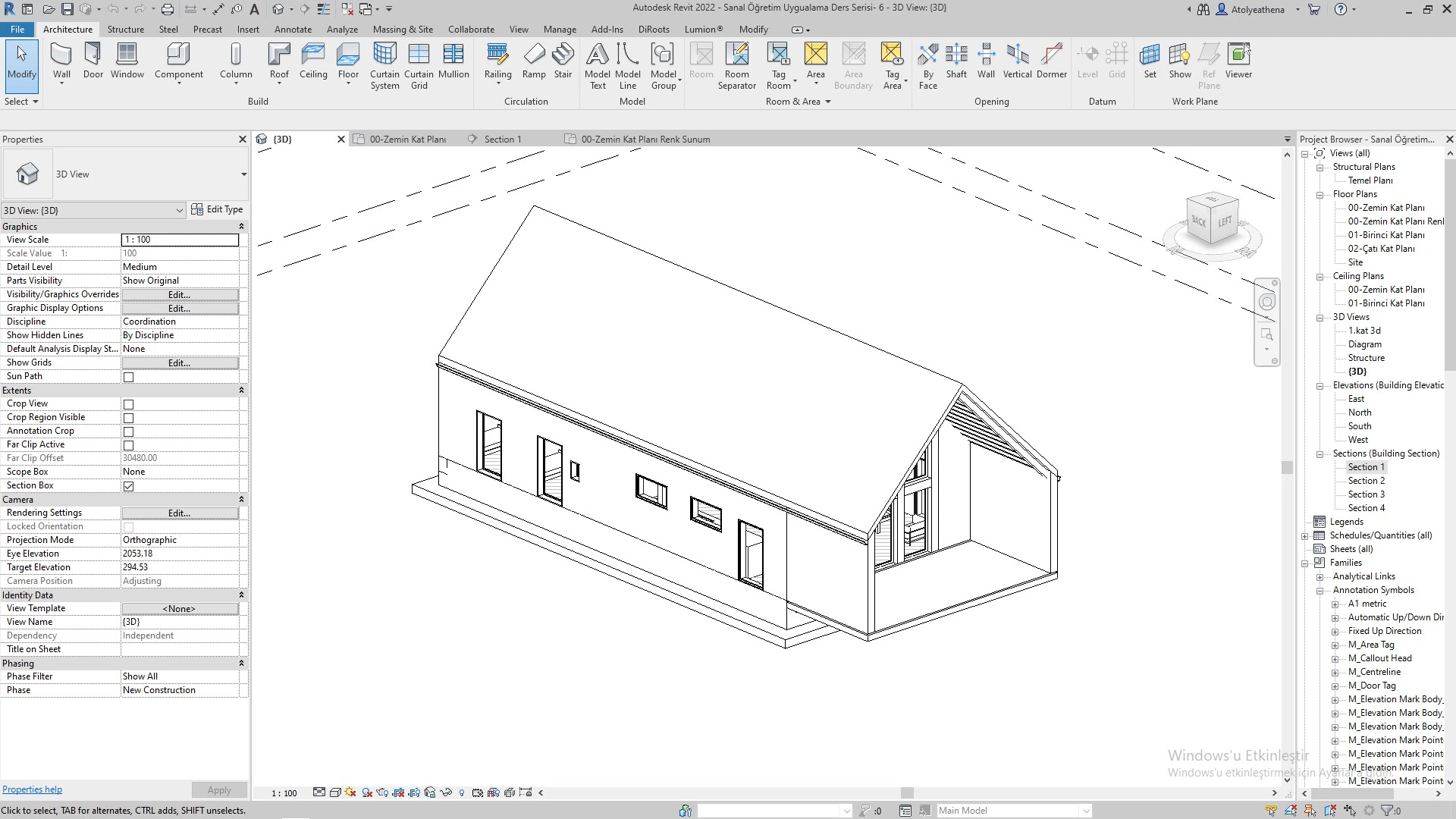Select the Wall tool
Image resolution: width=1456 pixels, height=819 pixels.
click(x=61, y=61)
